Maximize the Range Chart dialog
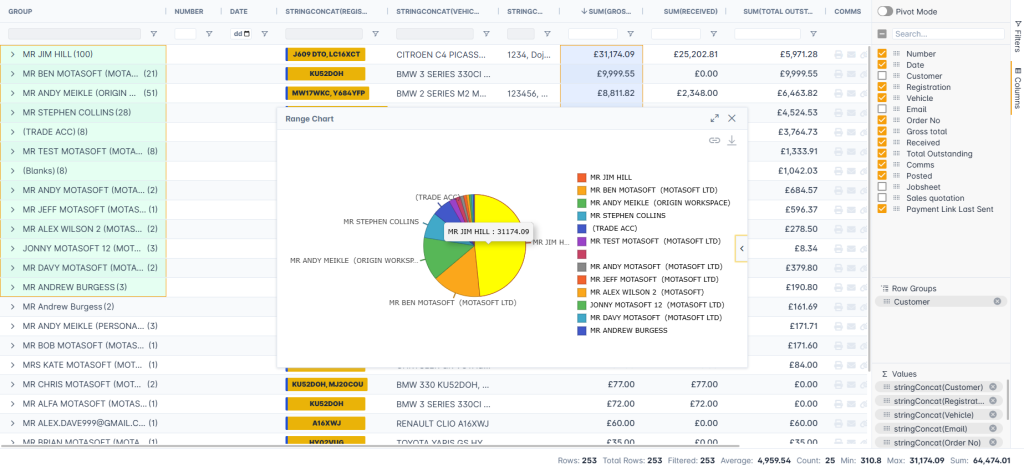 pos(714,118)
